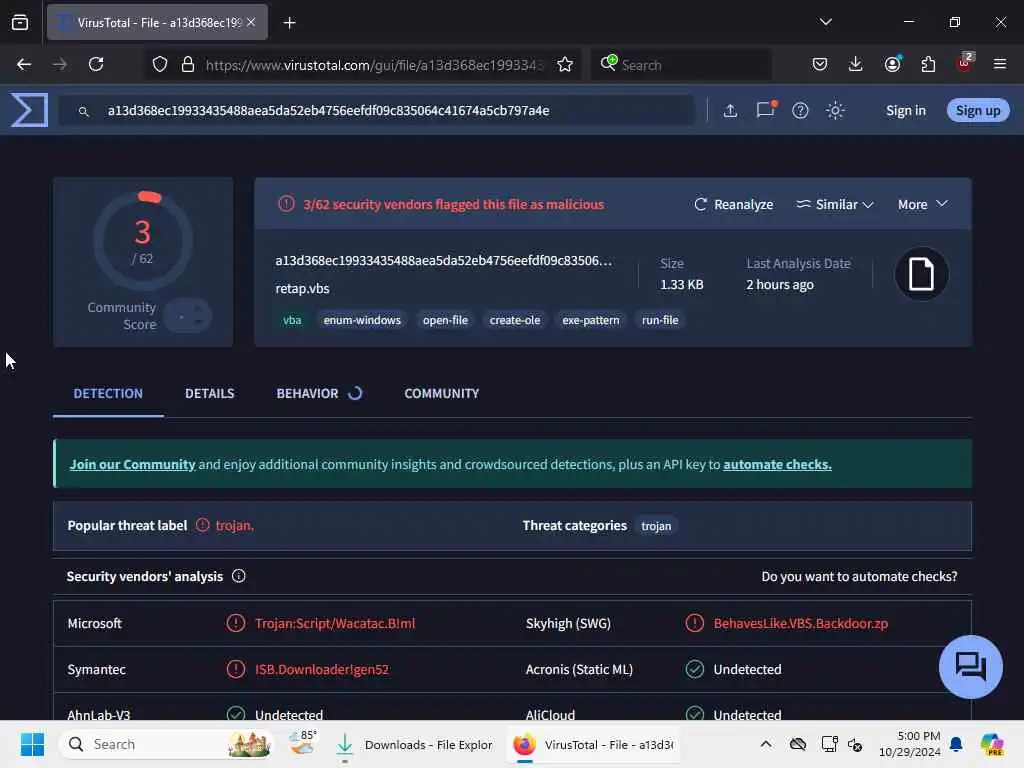The height and width of the screenshot is (768, 1024).
Task: Click the Sign up button
Action: (978, 110)
